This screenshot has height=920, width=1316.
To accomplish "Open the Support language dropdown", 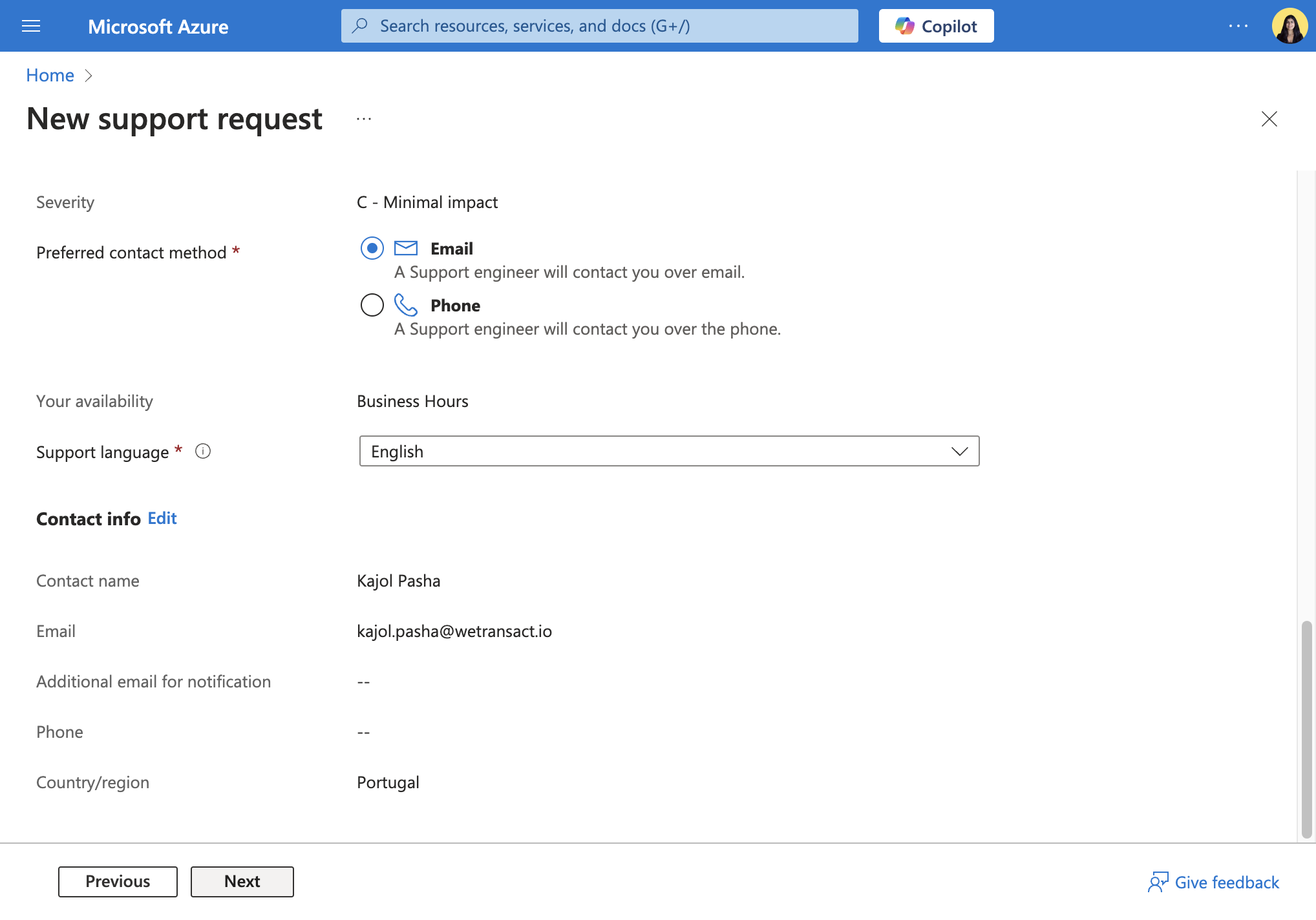I will tap(669, 451).
